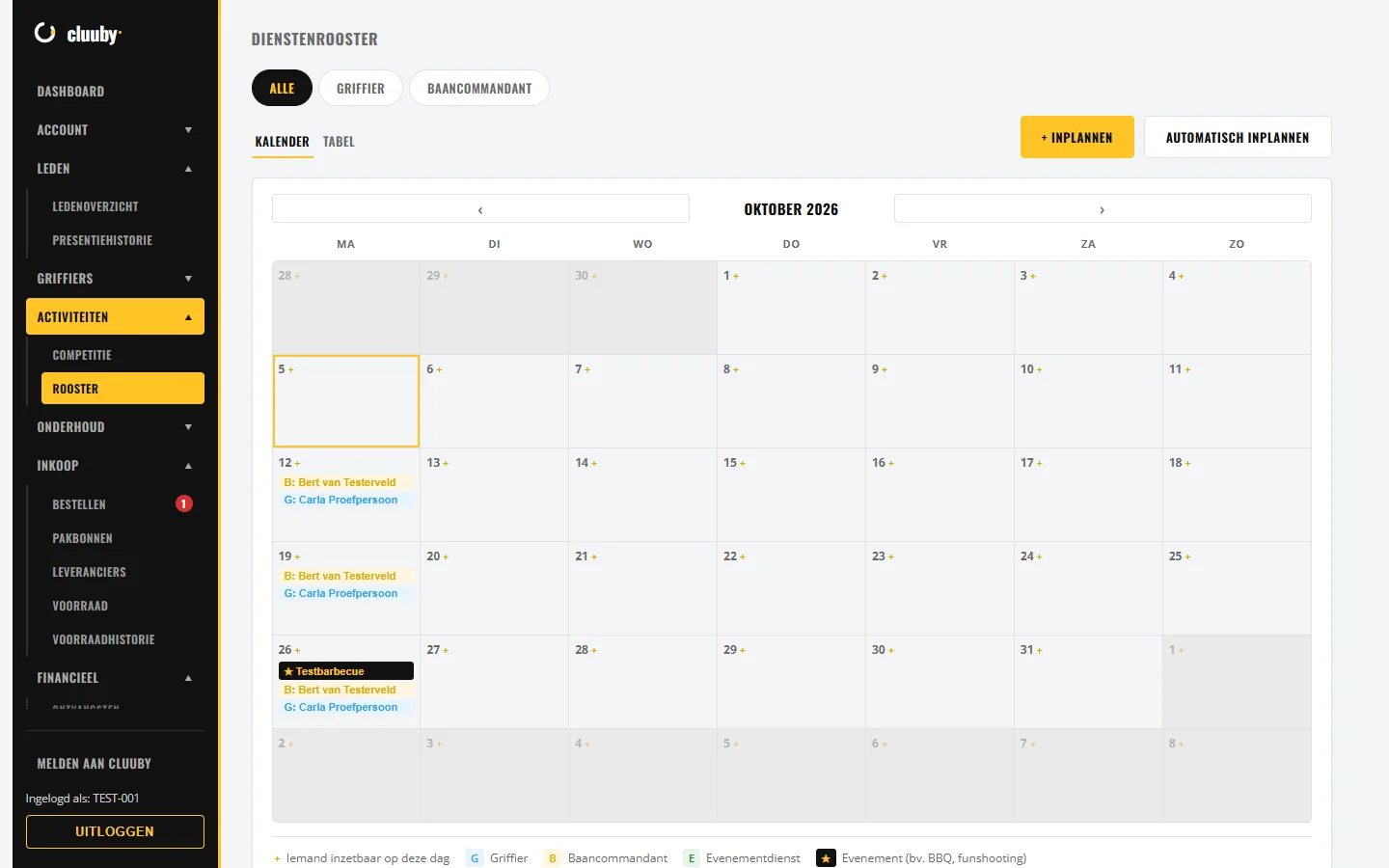Click the Evenementdienst legend icon
This screenshot has height=868, width=1389.
pos(692,858)
